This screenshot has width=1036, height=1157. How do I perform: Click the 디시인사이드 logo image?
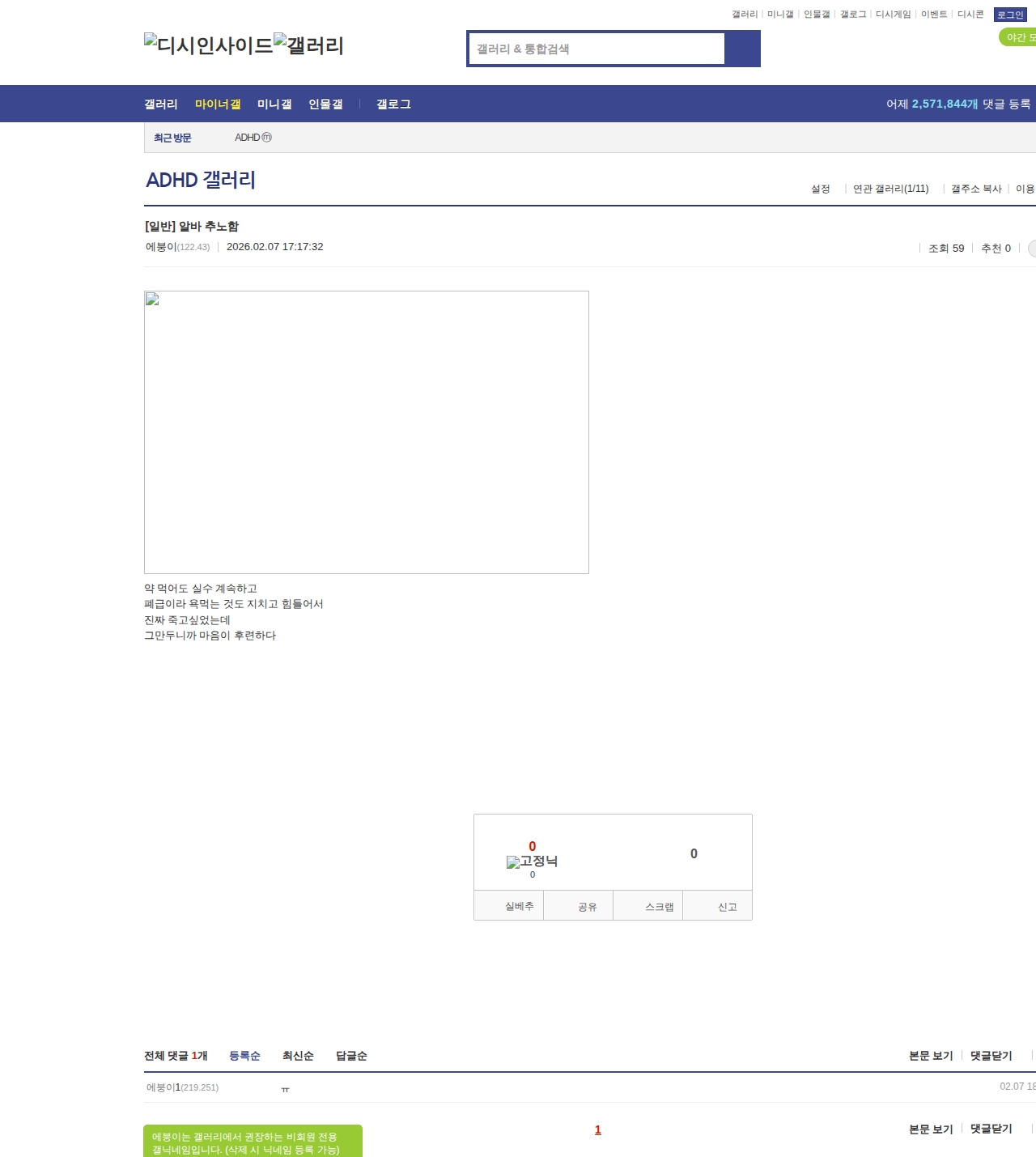(208, 45)
